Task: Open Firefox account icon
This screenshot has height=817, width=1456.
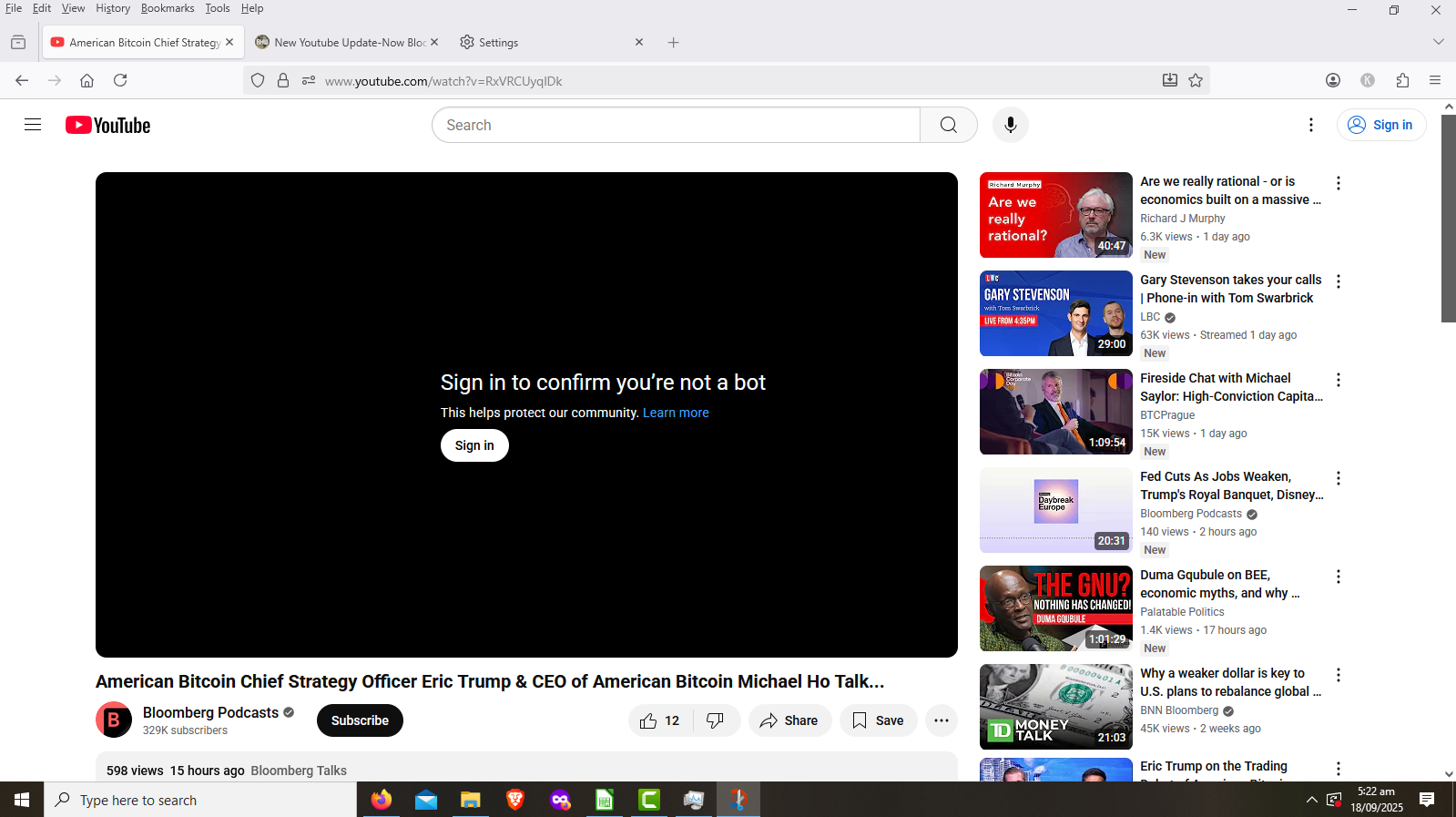Action: 1333,80
